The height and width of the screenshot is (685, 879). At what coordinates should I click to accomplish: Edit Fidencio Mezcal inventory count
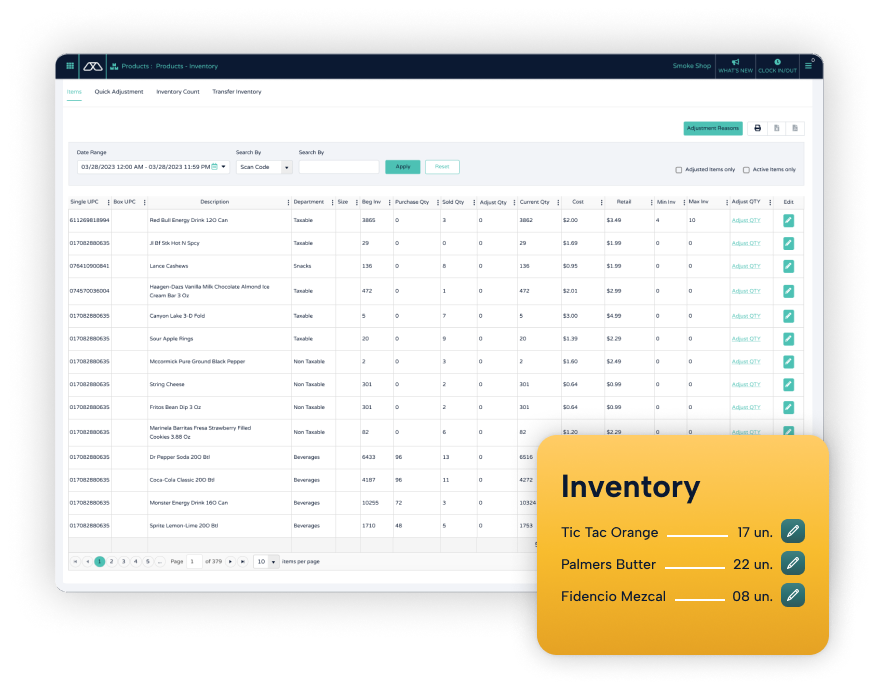(x=793, y=595)
